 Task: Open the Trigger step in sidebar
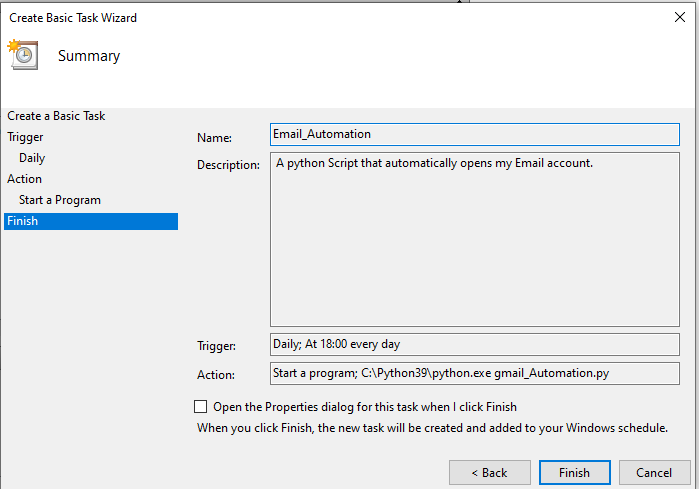pos(25,137)
